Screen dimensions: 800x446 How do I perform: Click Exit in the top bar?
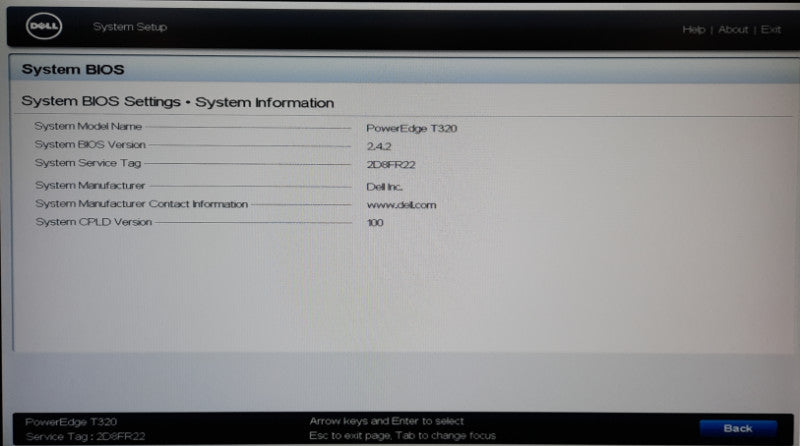click(x=770, y=30)
